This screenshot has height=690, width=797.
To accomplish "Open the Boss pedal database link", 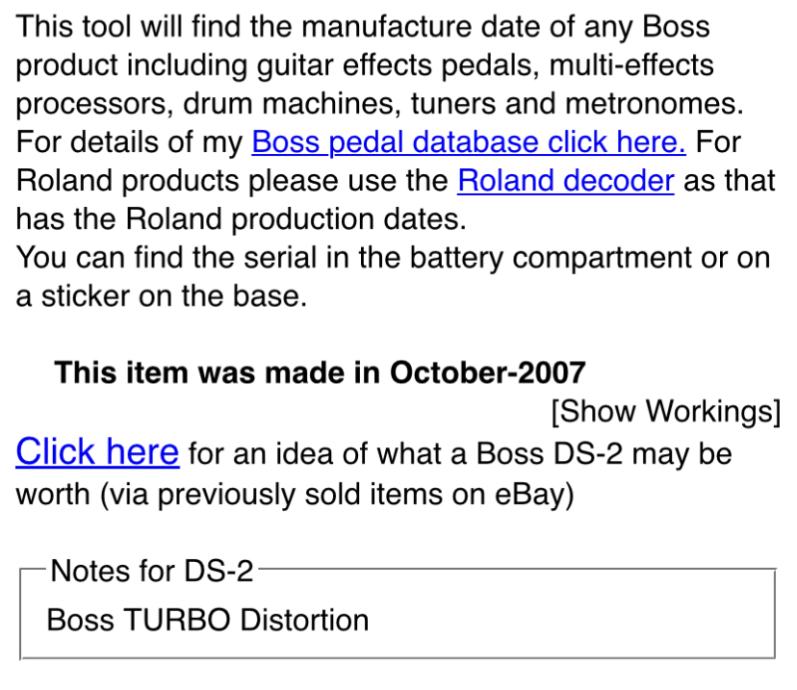I will tap(469, 143).
